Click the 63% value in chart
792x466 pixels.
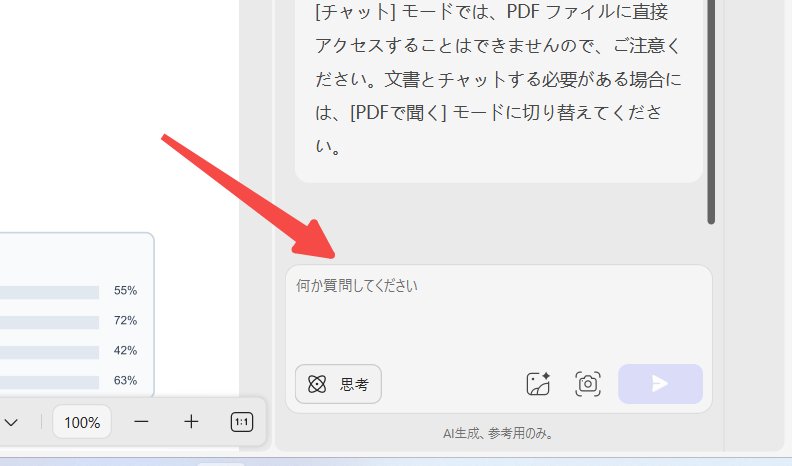click(x=125, y=380)
